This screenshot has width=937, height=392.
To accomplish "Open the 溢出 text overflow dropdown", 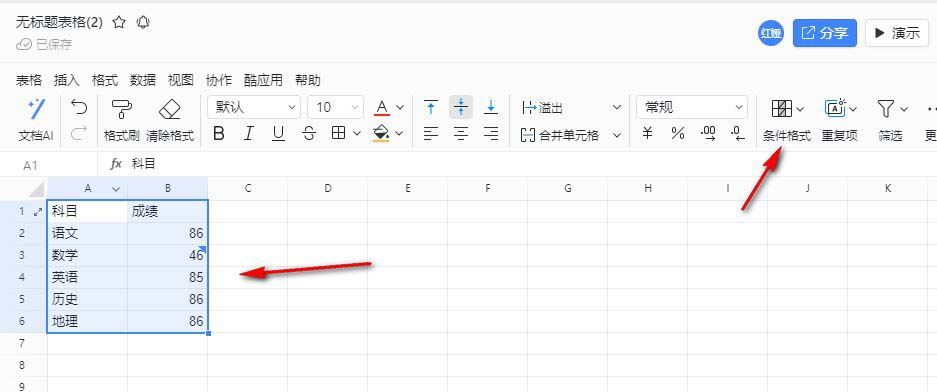I will tap(571, 108).
